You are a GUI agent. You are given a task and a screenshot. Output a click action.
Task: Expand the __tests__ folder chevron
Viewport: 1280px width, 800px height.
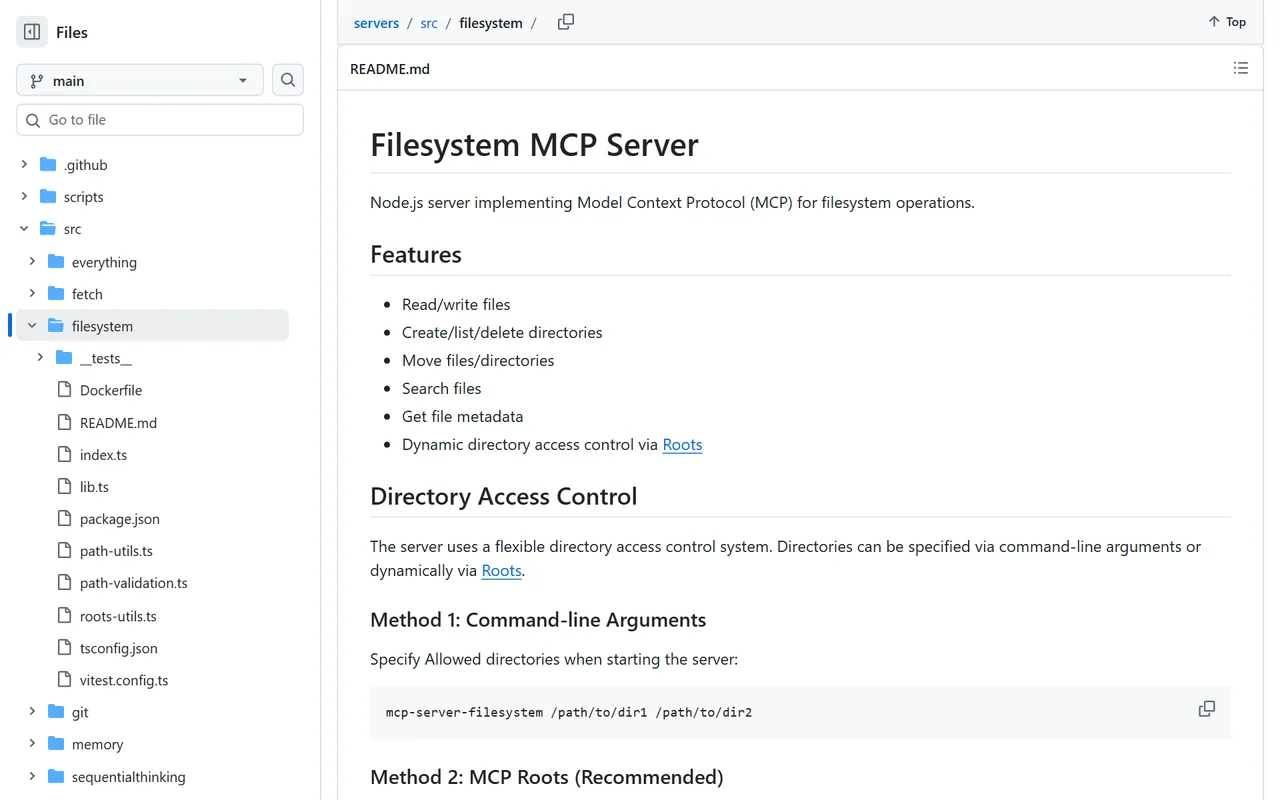click(x=40, y=357)
